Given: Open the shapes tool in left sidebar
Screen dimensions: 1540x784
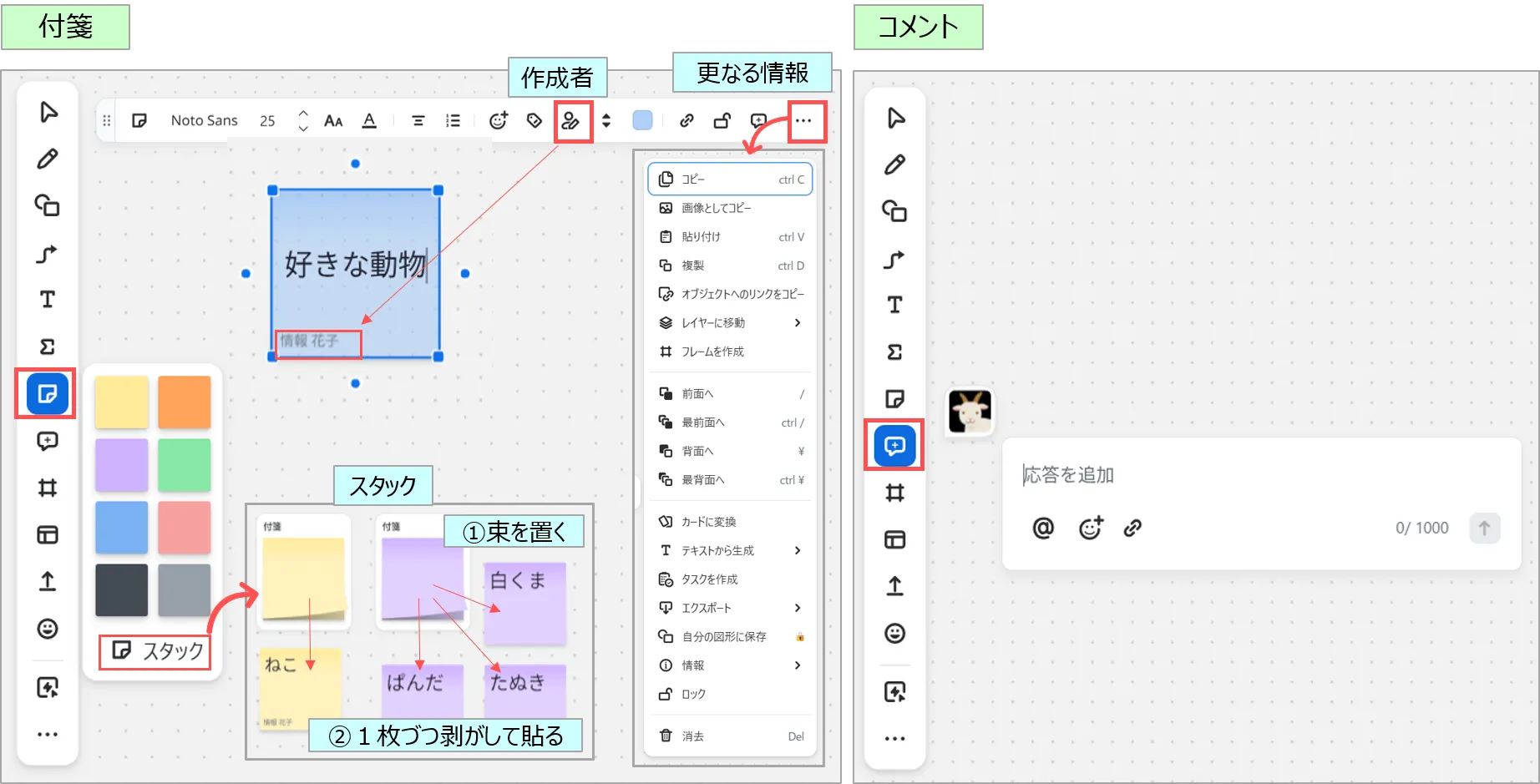Looking at the screenshot, I should pos(48,205).
